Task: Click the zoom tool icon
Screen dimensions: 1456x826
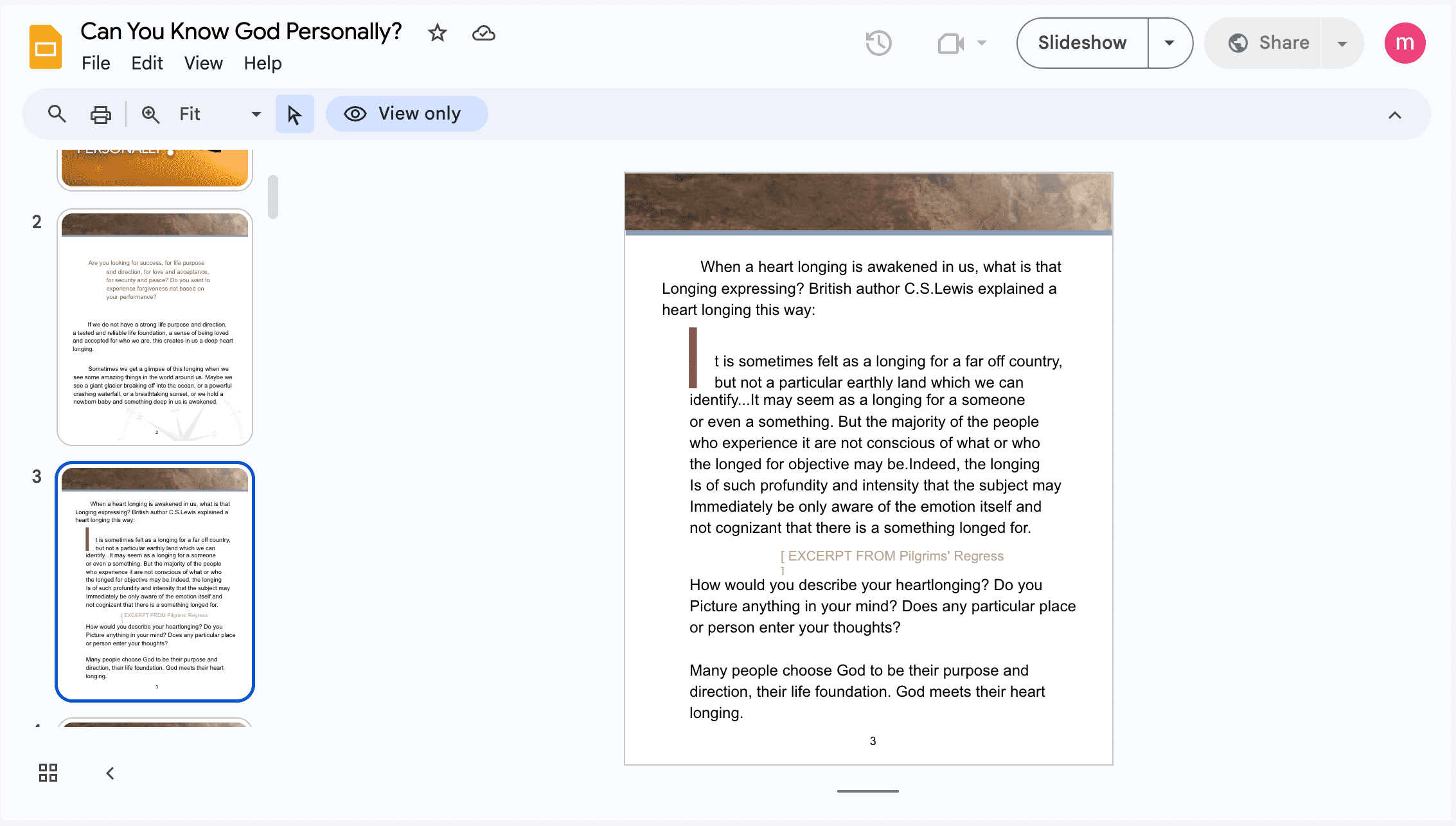Action: click(x=151, y=114)
